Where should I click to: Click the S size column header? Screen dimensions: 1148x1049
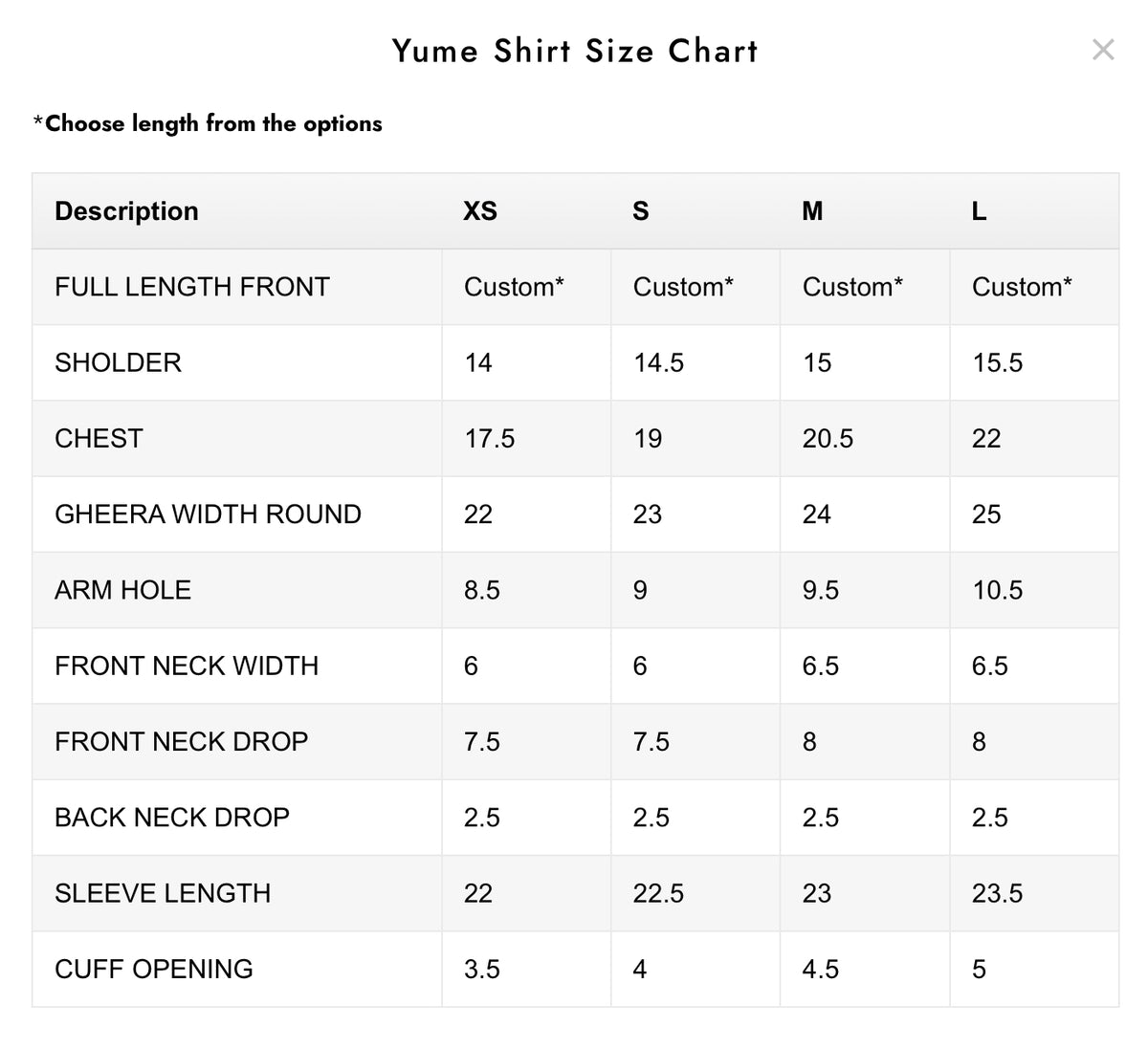641,211
